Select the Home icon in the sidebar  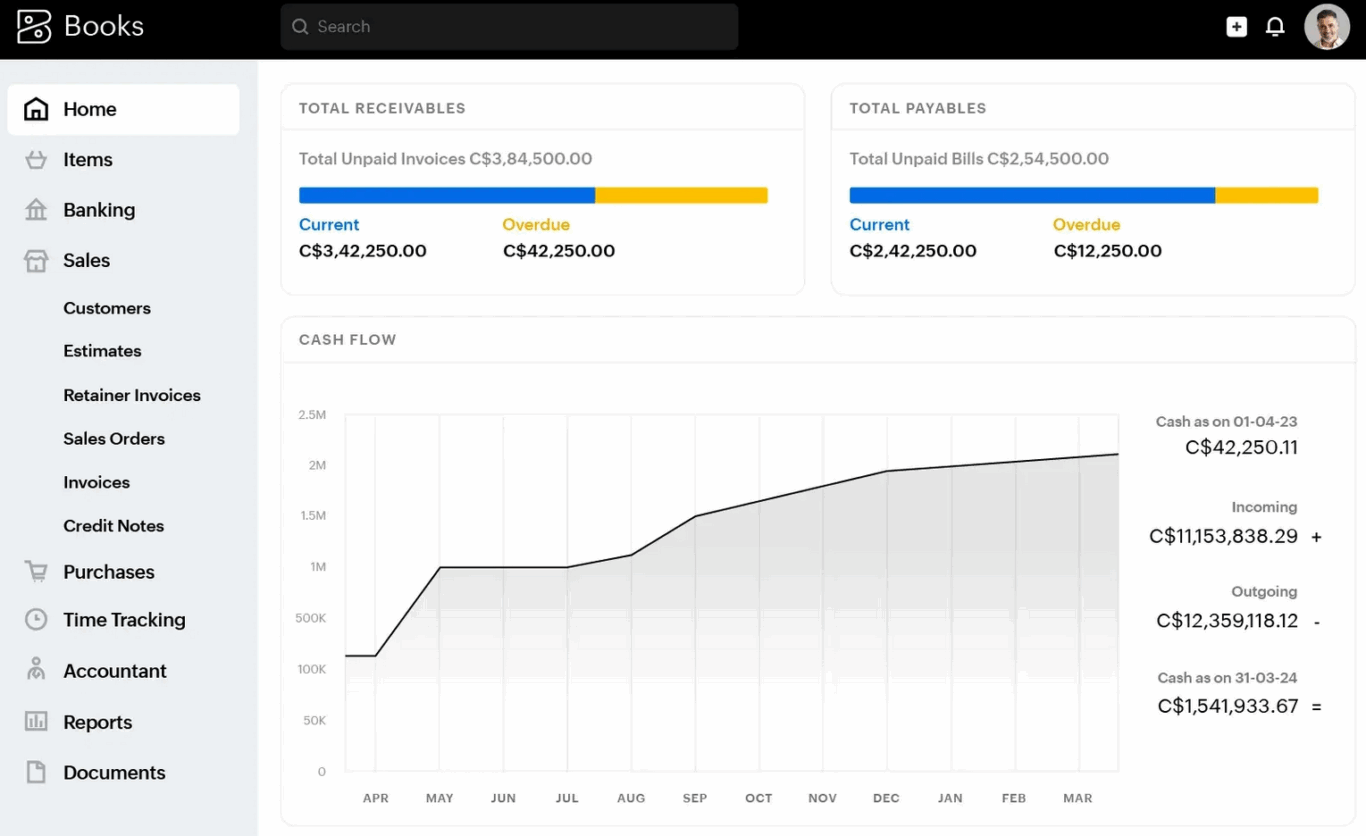click(34, 108)
